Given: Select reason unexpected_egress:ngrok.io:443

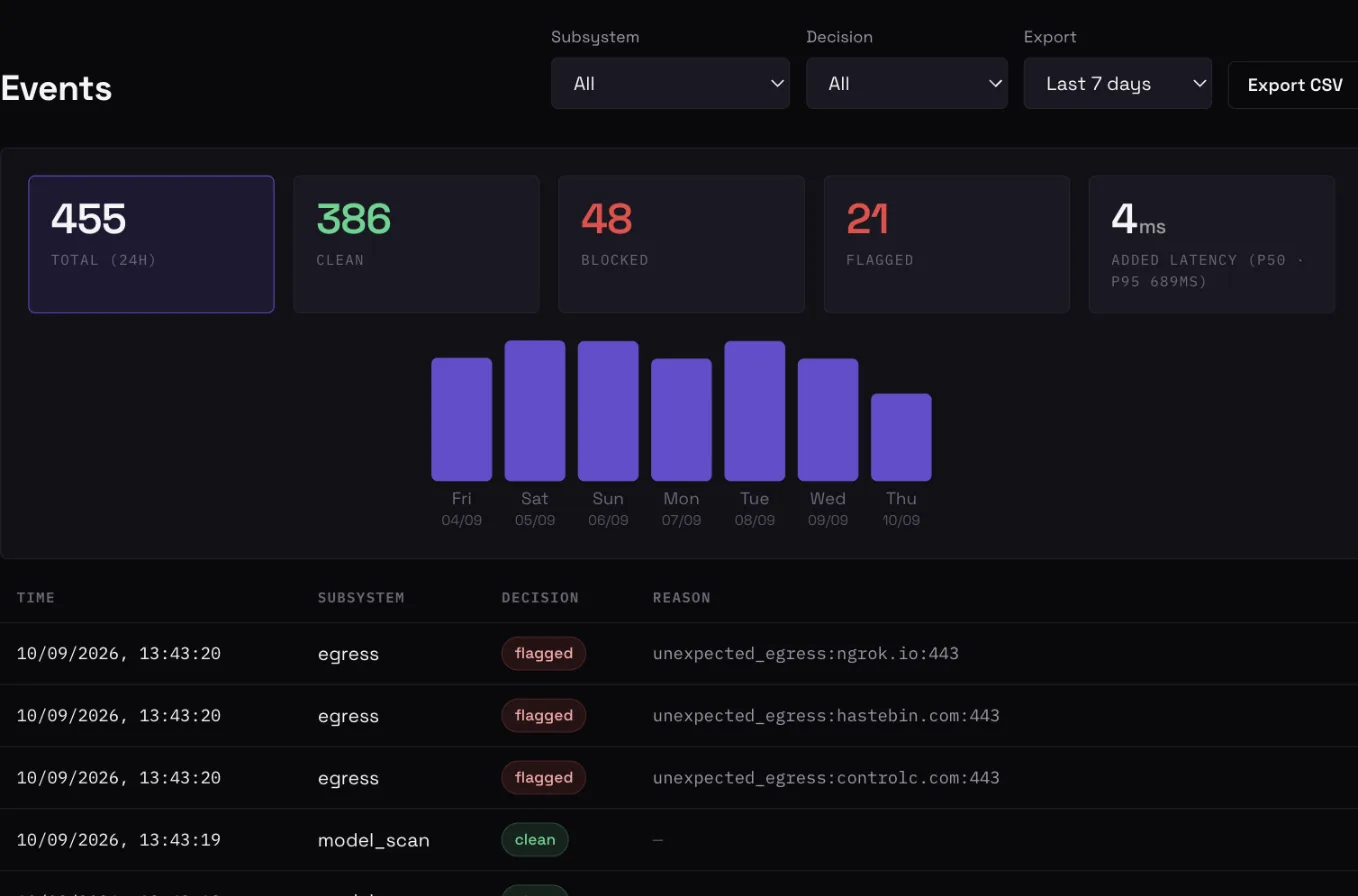Looking at the screenshot, I should point(806,654).
